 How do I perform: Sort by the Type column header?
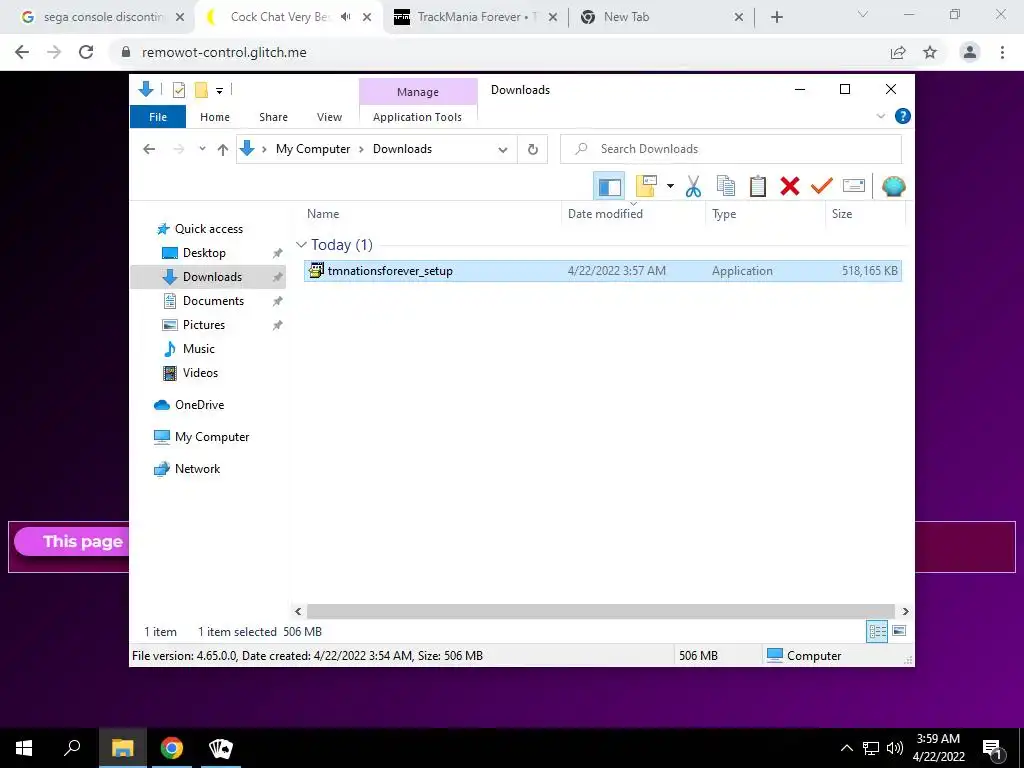(765, 214)
